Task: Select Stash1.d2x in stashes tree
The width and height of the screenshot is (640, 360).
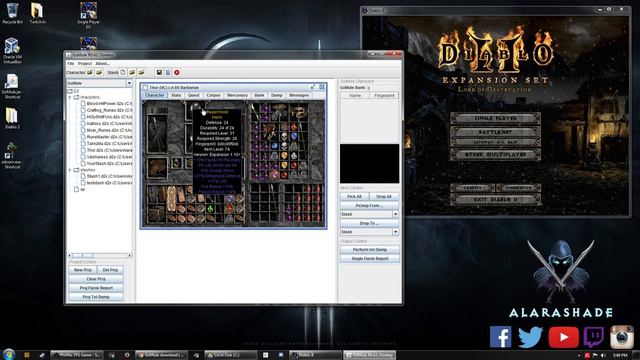Action: [106, 176]
